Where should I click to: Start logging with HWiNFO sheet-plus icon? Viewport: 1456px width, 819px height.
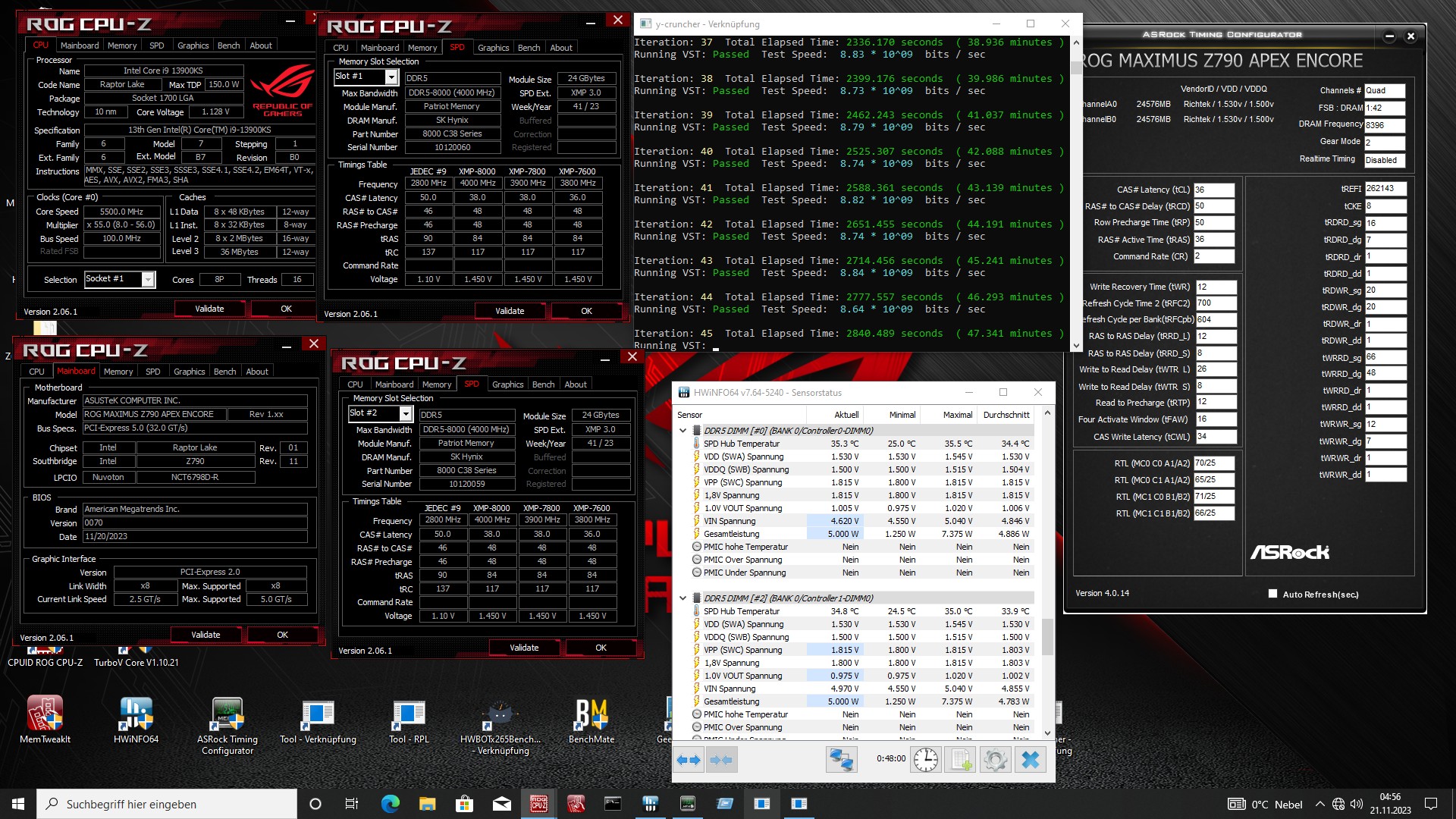(961, 760)
